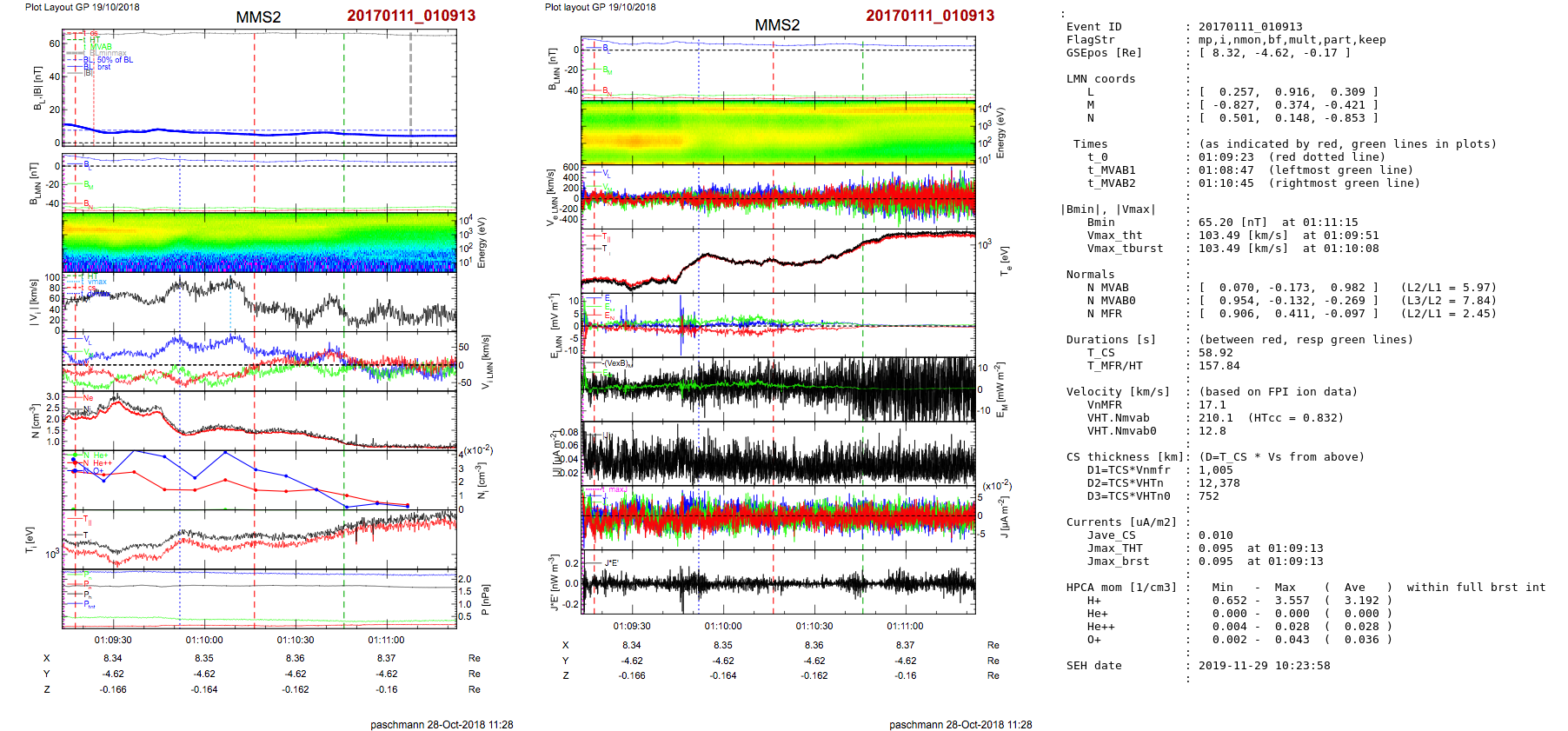Click the ion energy spectrogram in left plot
Screen dimensions: 1568x731
(259, 243)
